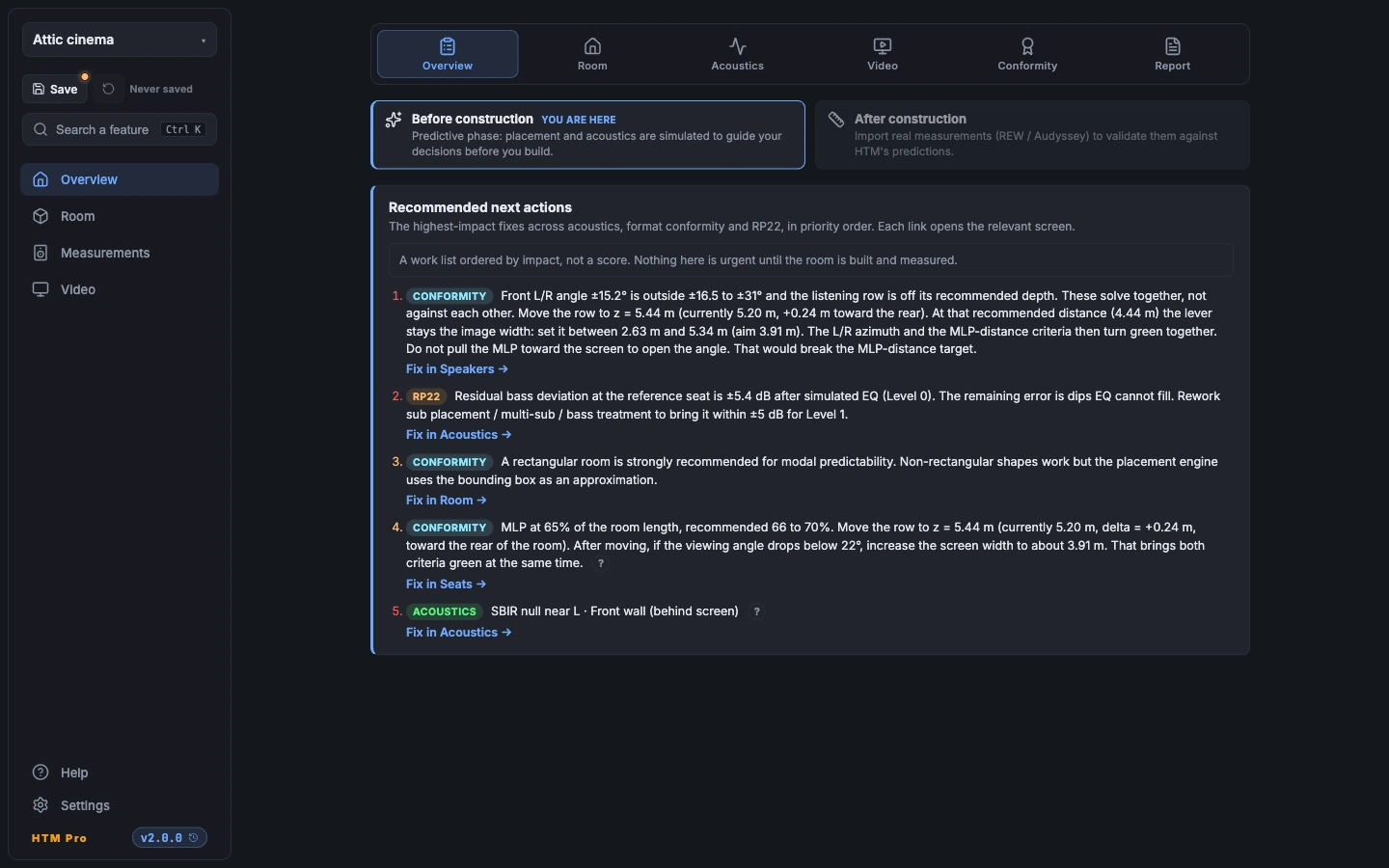Click help icon after MLP recommendation text
Viewport: 1389px width, 868px height.
point(601,564)
